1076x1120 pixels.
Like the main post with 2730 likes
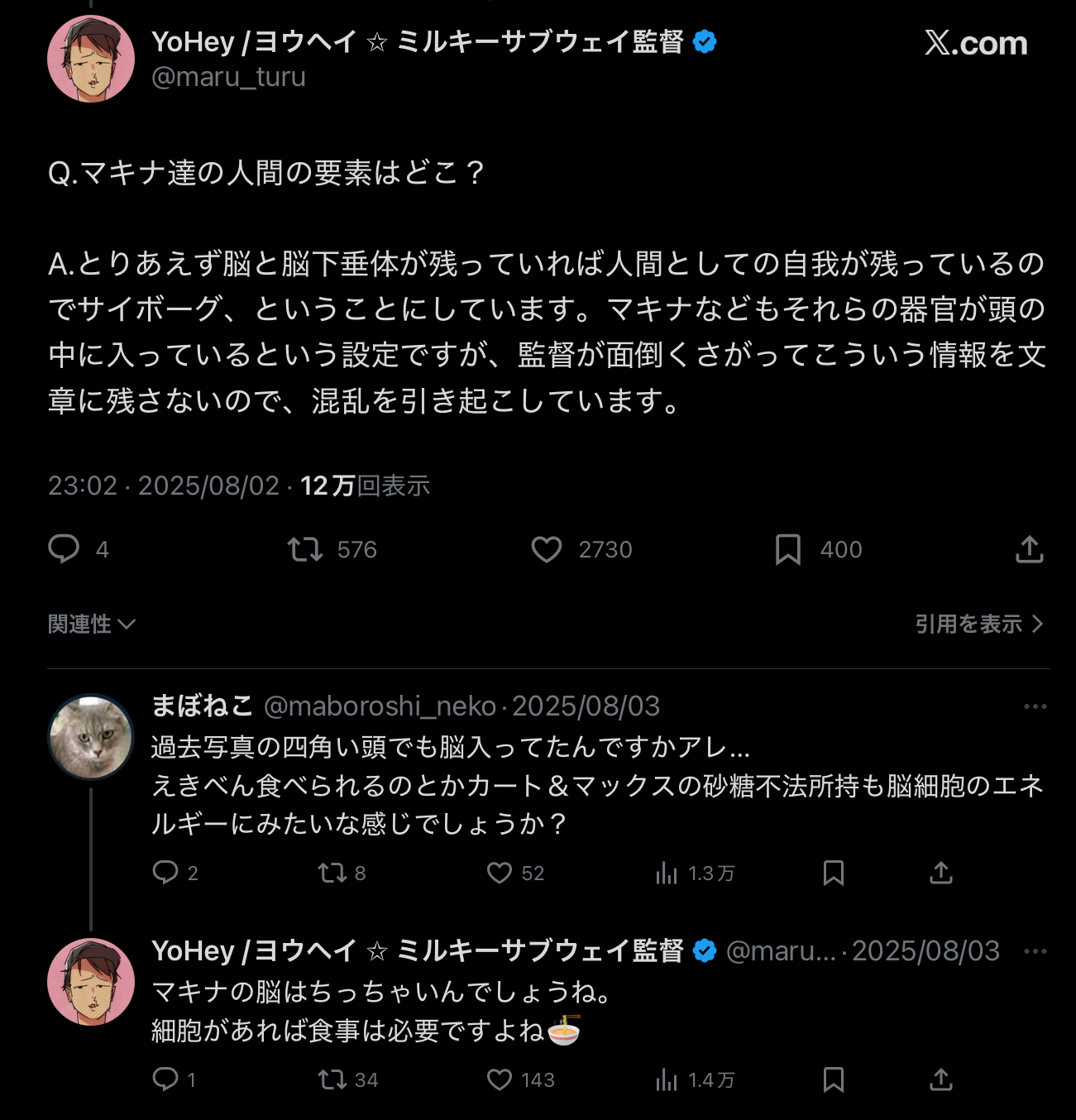546,549
